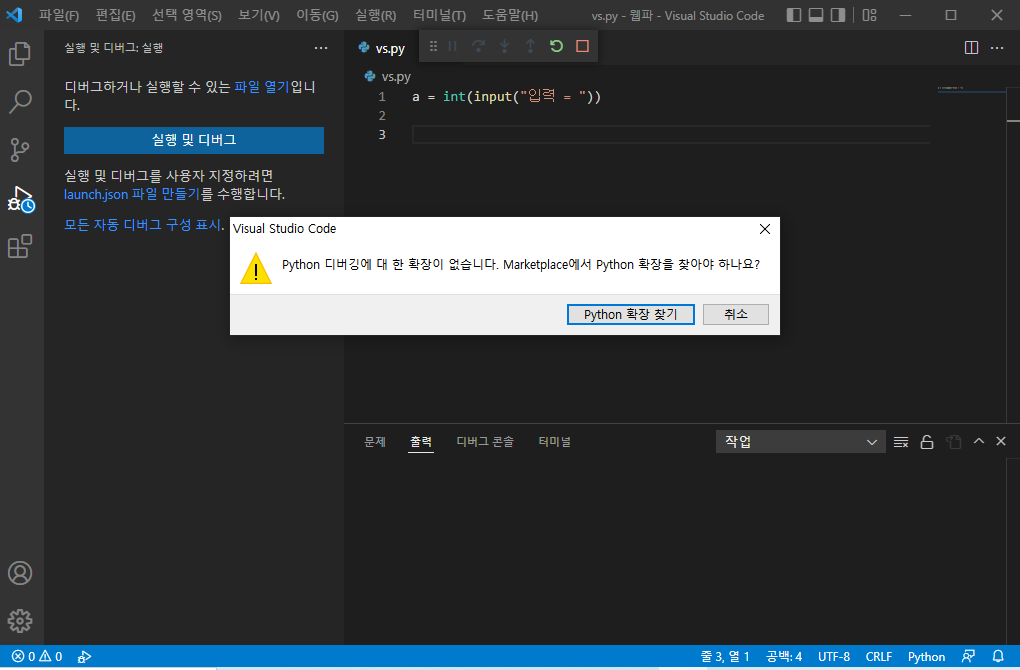Open the Extensions view

click(x=20, y=247)
